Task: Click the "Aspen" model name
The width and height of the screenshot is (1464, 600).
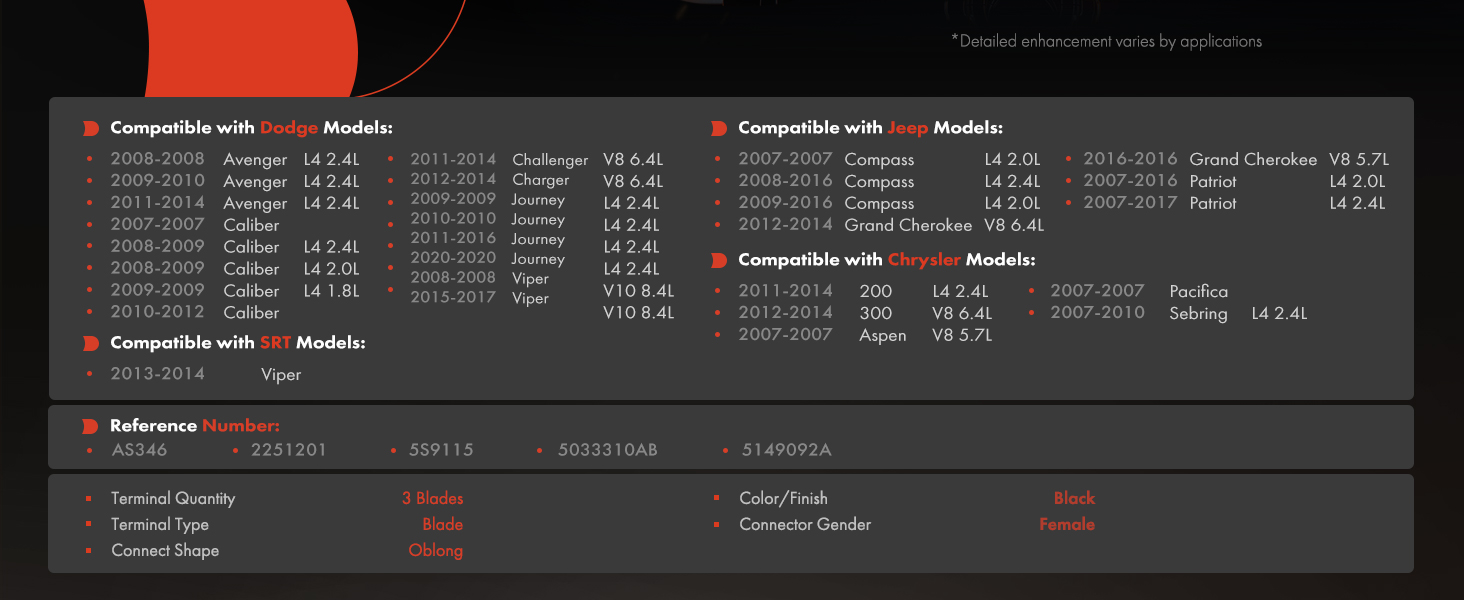Action: [883, 336]
